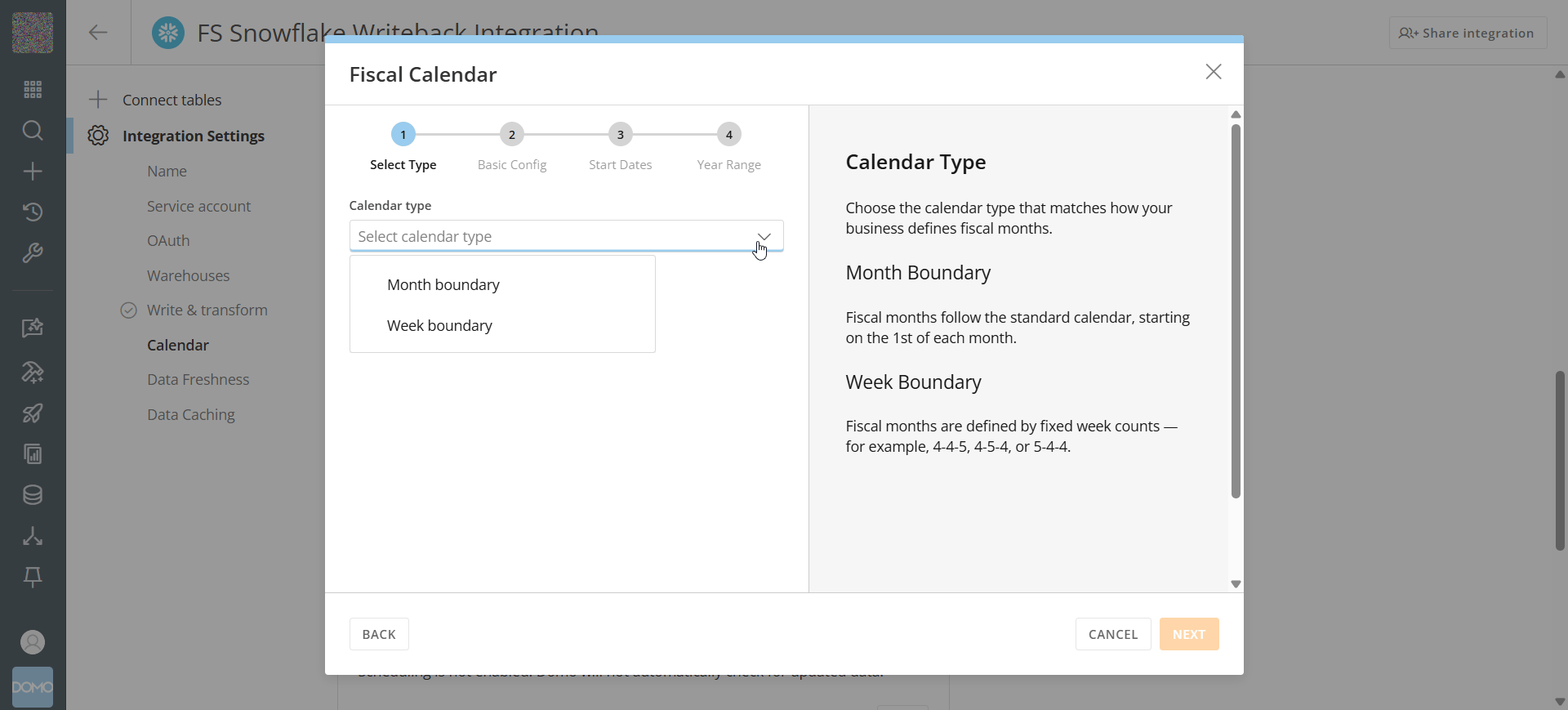Click the colorful company avatar at top left
Image resolution: width=1568 pixels, height=710 pixels.
click(33, 33)
